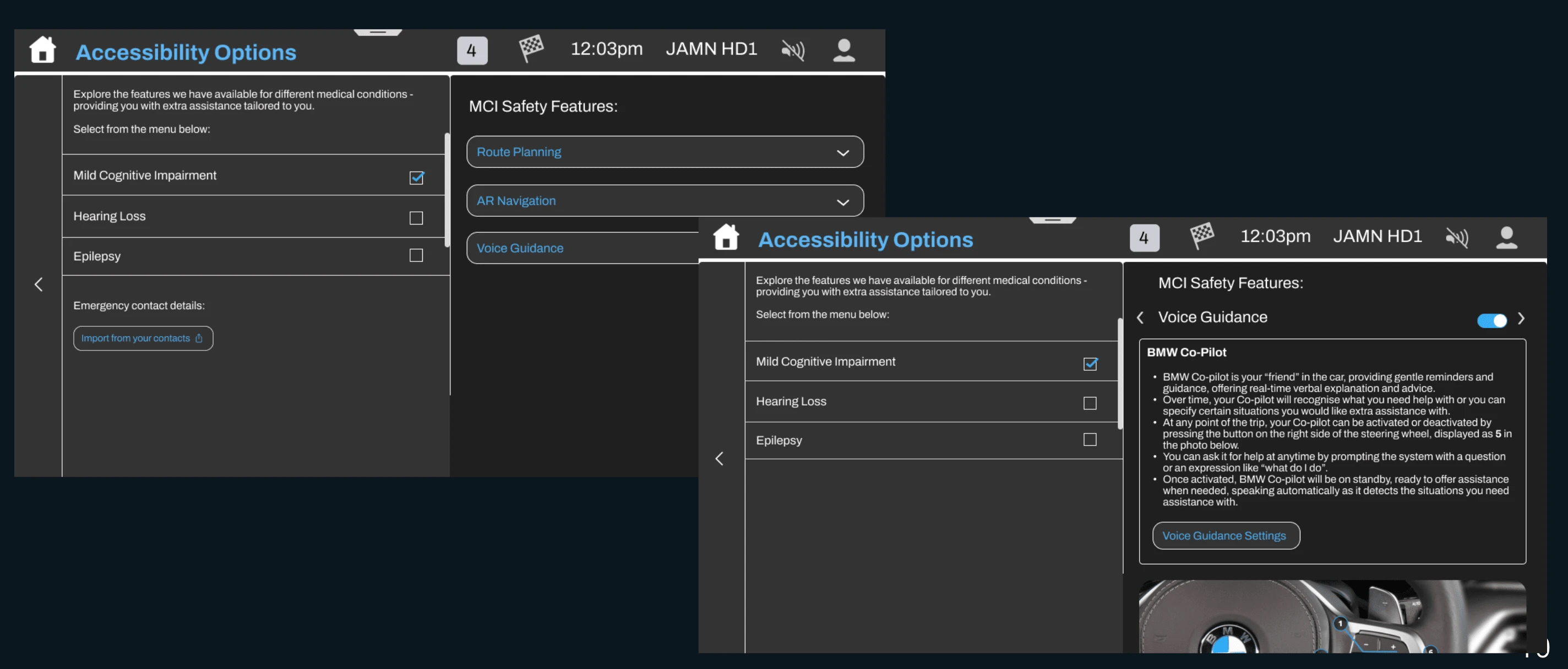Tap the checkered flag icon in front screen
This screenshot has height=669, width=1568.
1201,235
